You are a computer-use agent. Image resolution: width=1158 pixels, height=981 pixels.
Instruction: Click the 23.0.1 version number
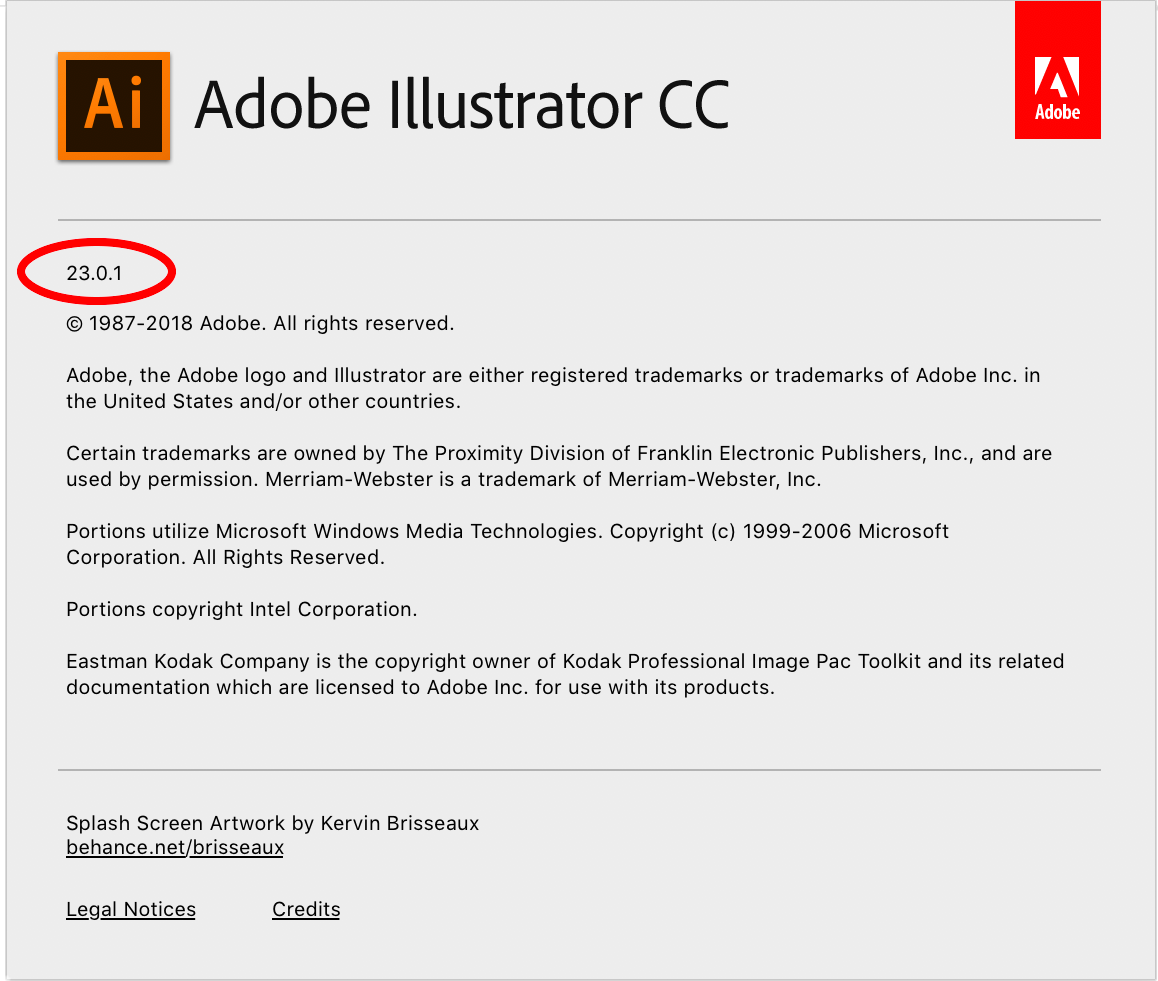94,272
